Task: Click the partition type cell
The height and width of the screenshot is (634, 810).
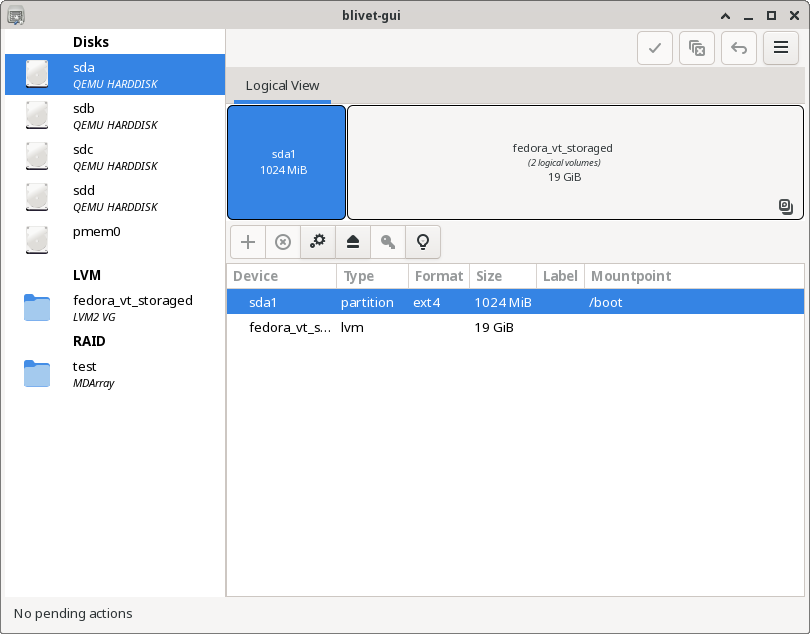Action: point(367,302)
